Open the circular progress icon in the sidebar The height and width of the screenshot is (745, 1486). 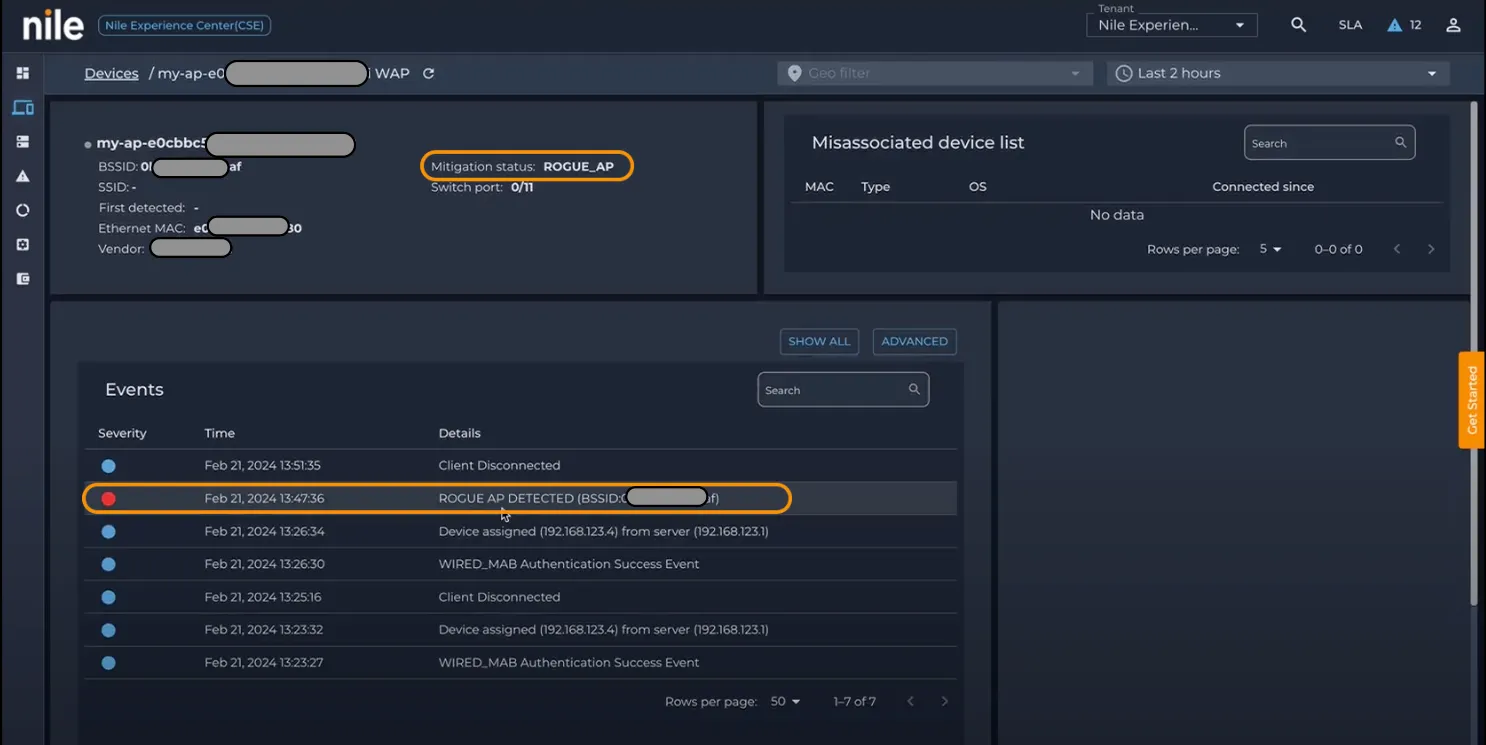[22, 210]
